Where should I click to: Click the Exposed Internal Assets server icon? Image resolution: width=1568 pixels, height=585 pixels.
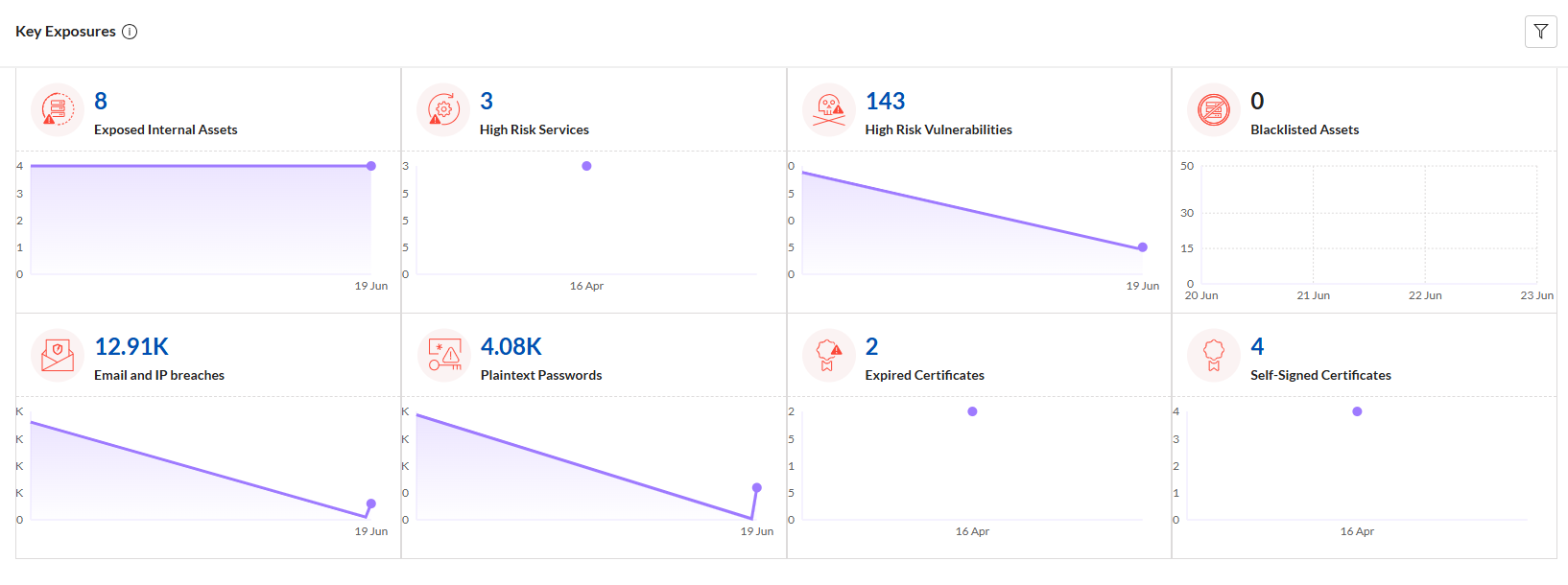pos(58,110)
